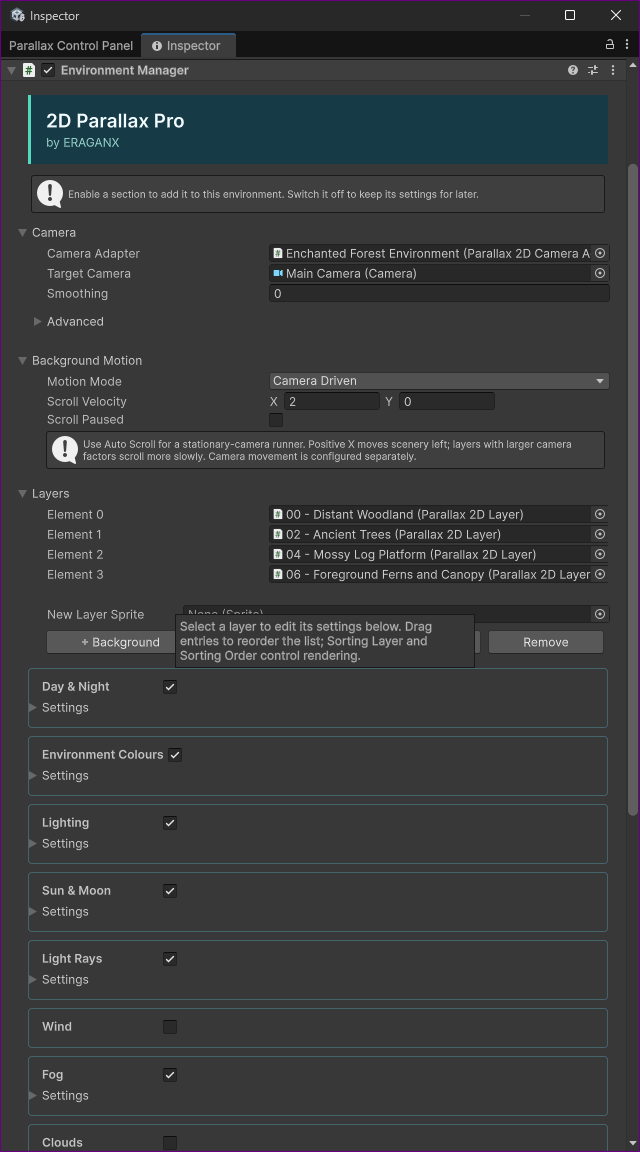Click the Target Camera object picker circle
Viewport: 640px width, 1152px height.
pos(600,273)
